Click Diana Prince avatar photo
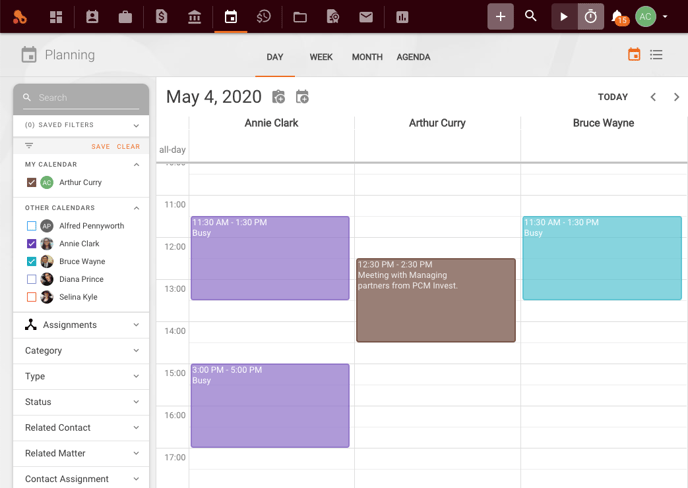Viewport: 688px width, 488px height. click(47, 279)
